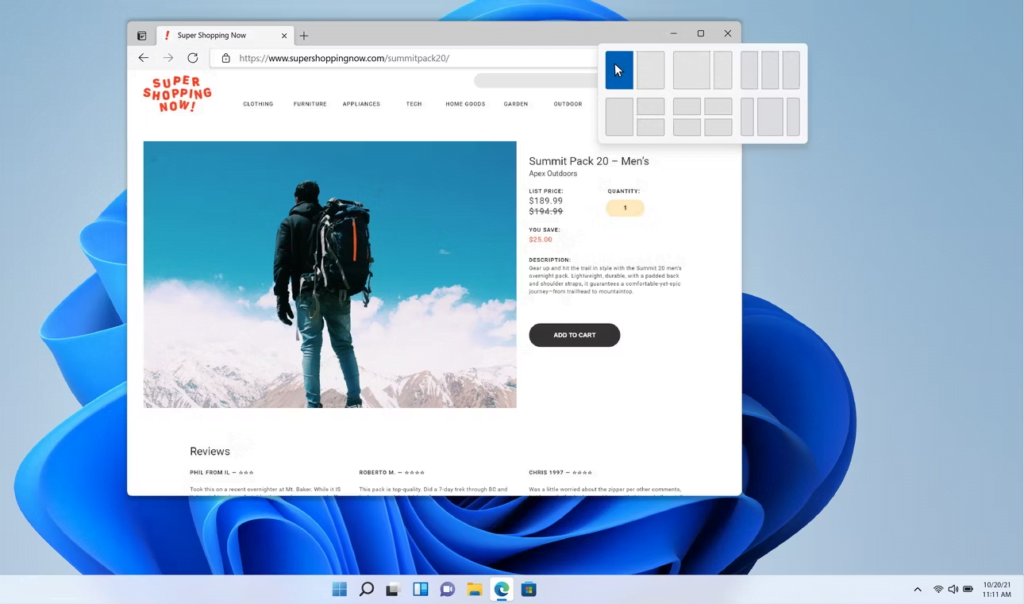Switch to the Super Shopping Now tab
The image size is (1024, 604).
tap(213, 33)
